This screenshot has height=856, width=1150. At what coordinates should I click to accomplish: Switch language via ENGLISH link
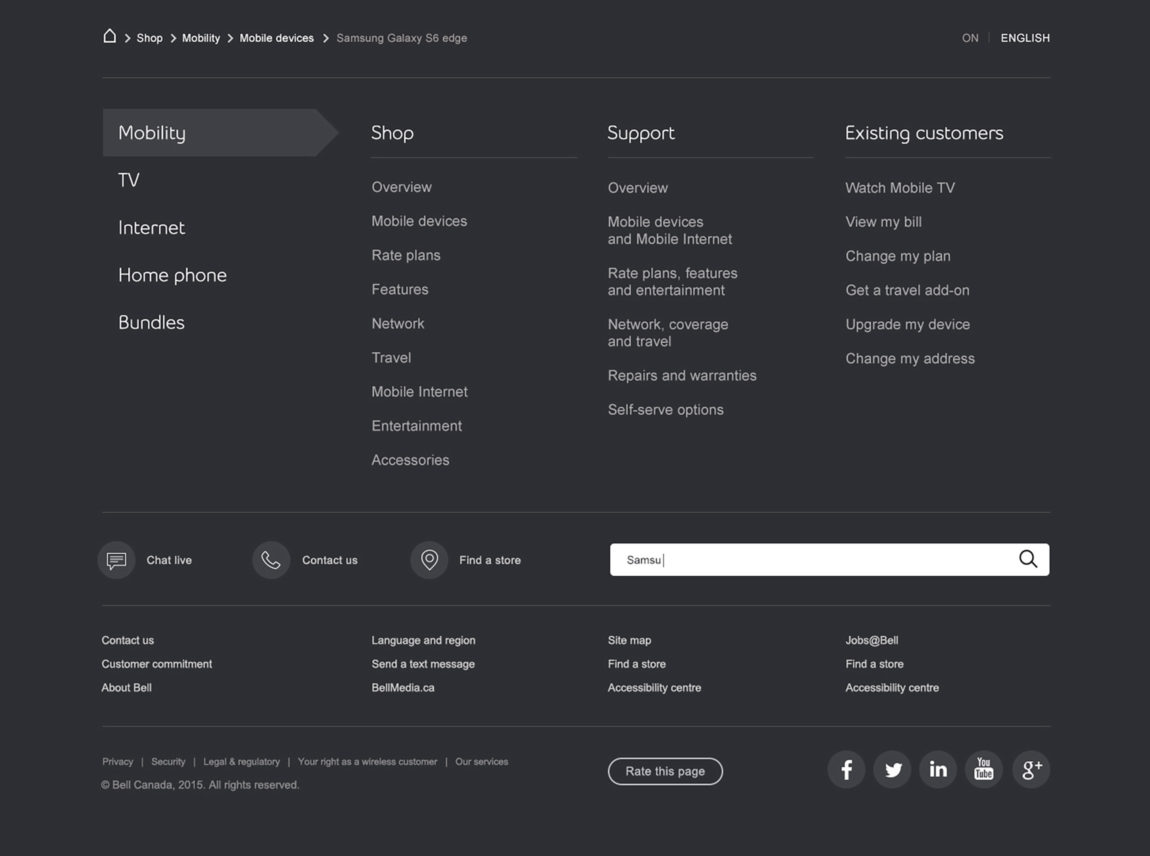pyautogui.click(x=1025, y=38)
